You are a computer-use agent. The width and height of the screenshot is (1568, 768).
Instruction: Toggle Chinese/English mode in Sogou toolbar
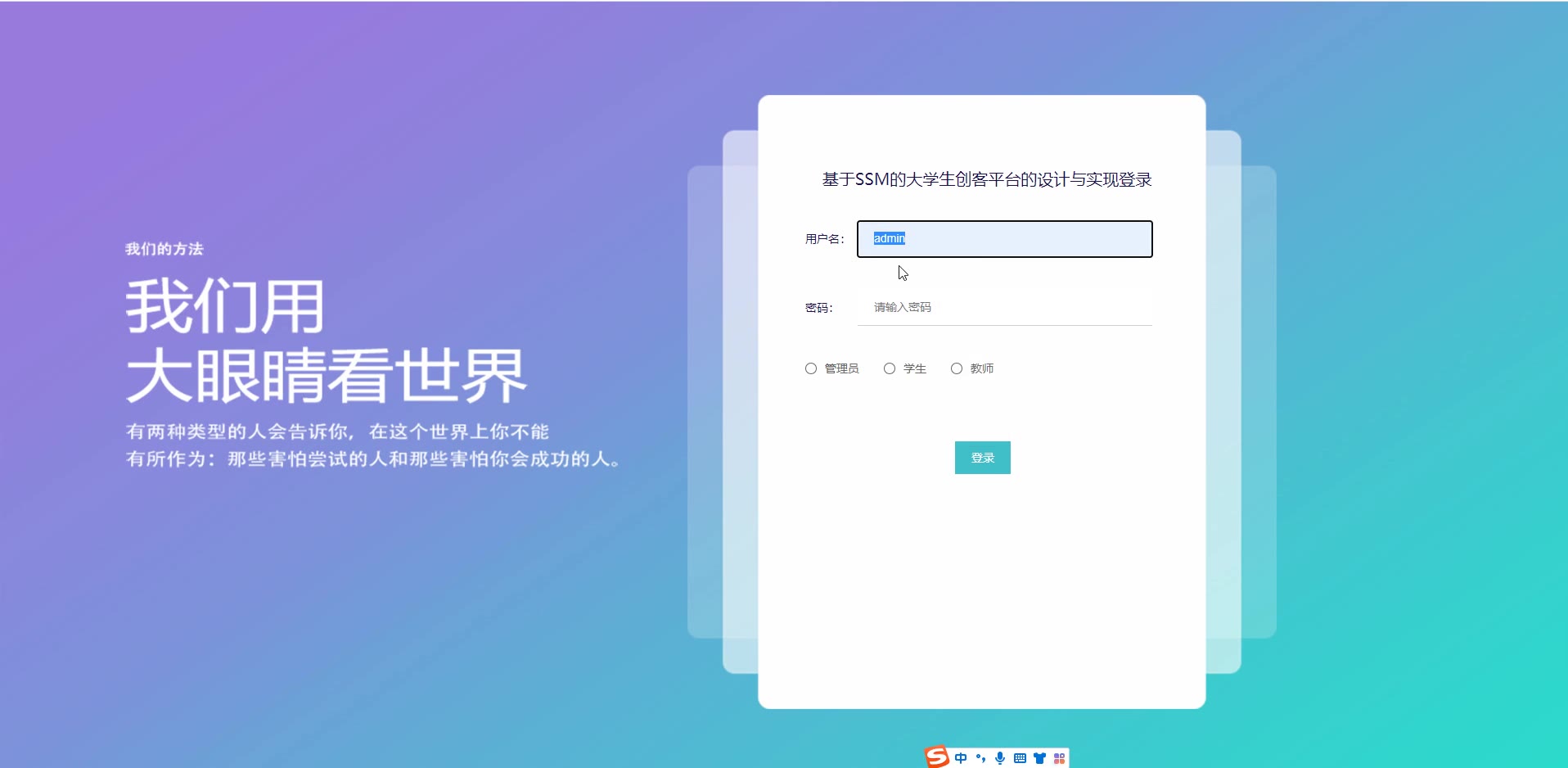[961, 758]
